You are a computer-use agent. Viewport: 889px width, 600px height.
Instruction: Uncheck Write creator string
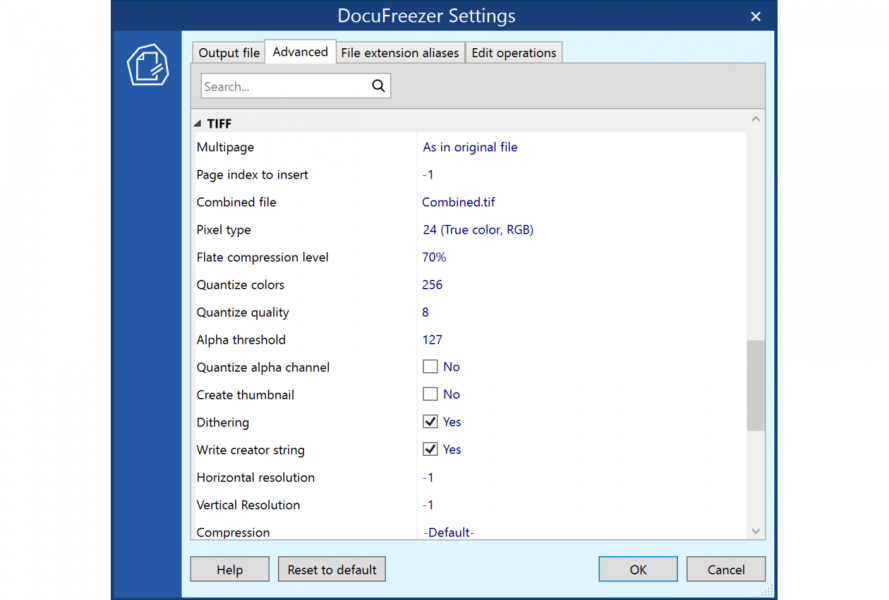point(430,449)
